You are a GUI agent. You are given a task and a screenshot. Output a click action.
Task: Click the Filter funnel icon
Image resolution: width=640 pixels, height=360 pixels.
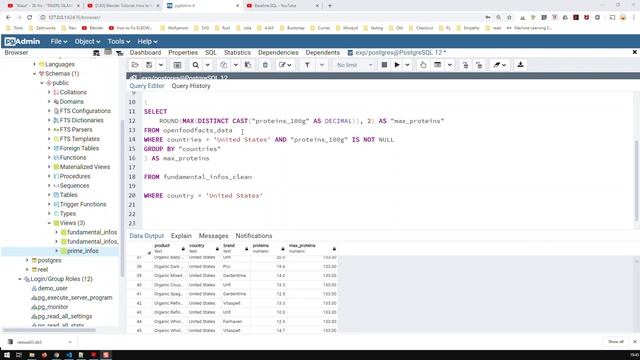(x=307, y=65)
